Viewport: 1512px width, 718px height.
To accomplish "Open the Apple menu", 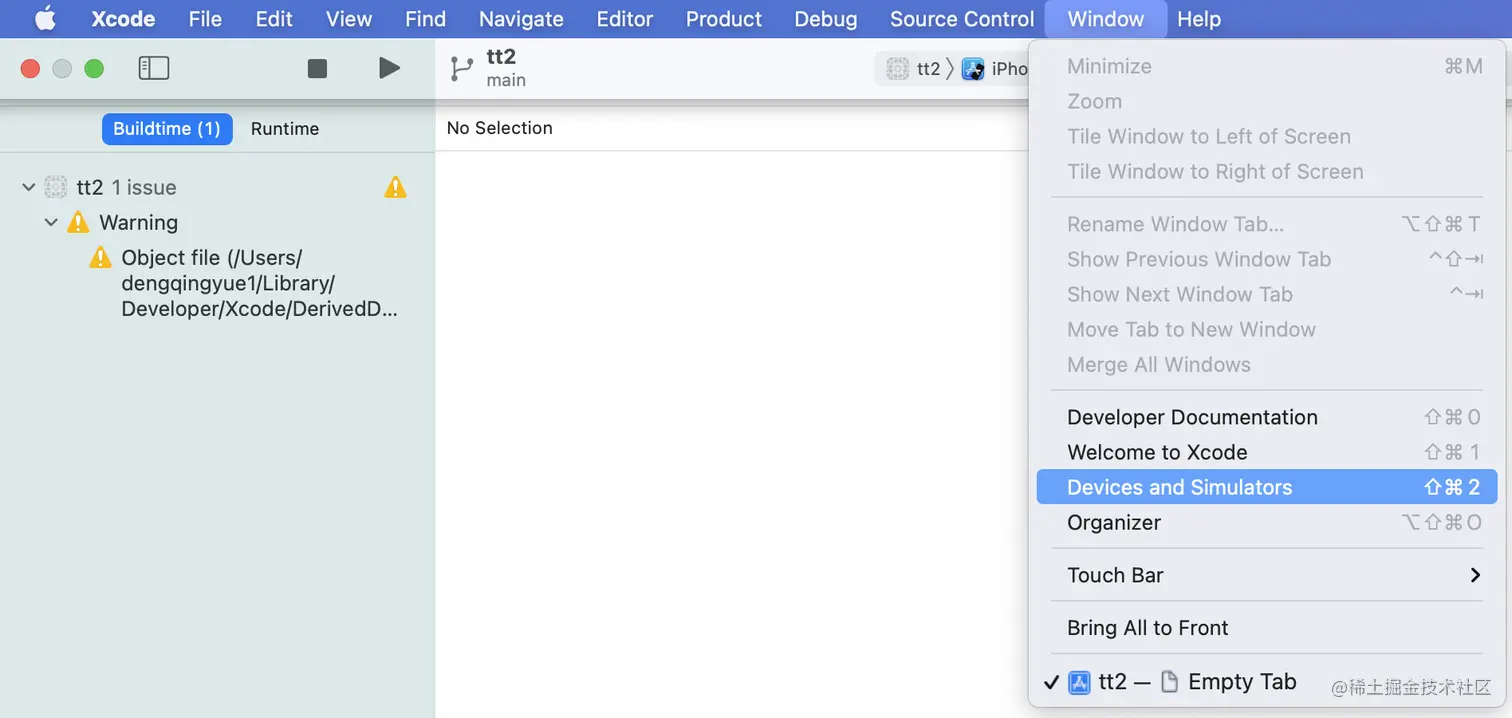I will 46,18.
